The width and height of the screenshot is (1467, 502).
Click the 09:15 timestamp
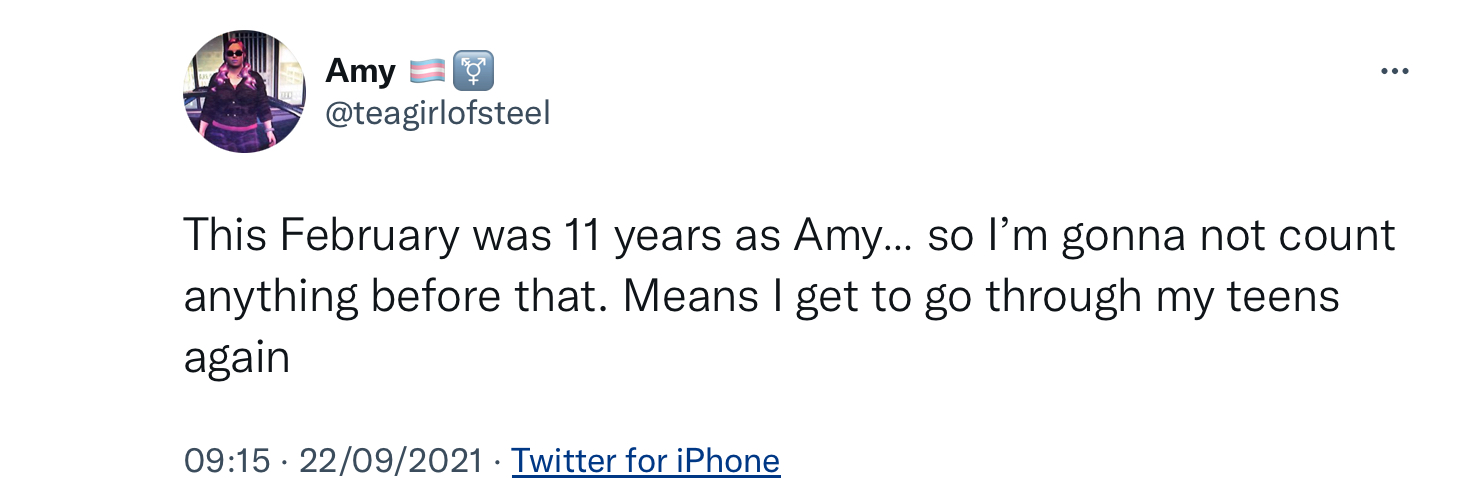(x=227, y=461)
